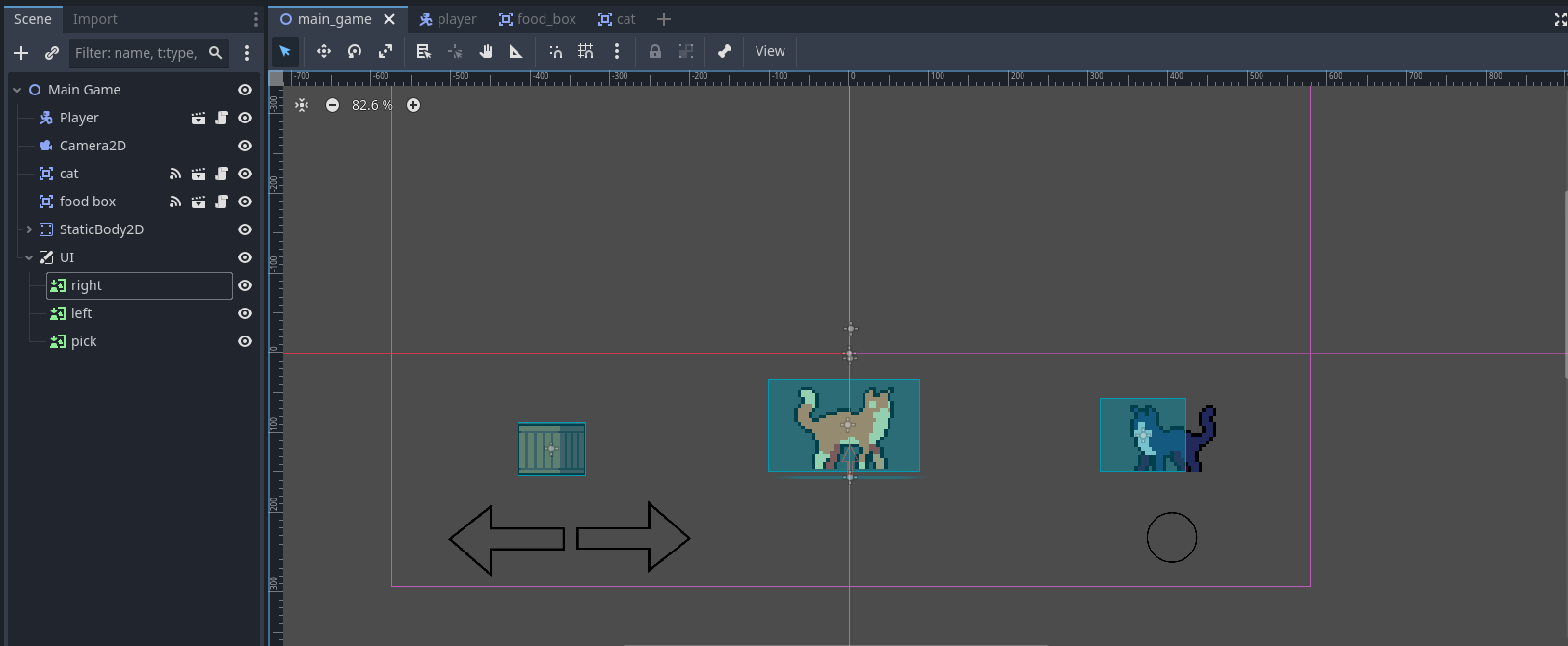Screen dimensions: 1568x646
Task: Hide the Camera2D node
Action: [x=245, y=146]
